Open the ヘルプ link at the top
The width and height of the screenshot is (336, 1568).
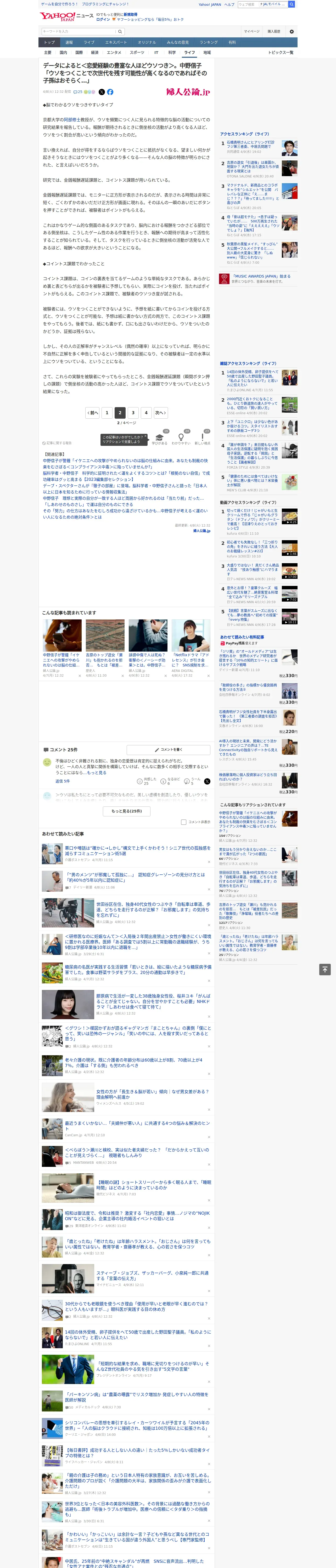(x=229, y=4)
